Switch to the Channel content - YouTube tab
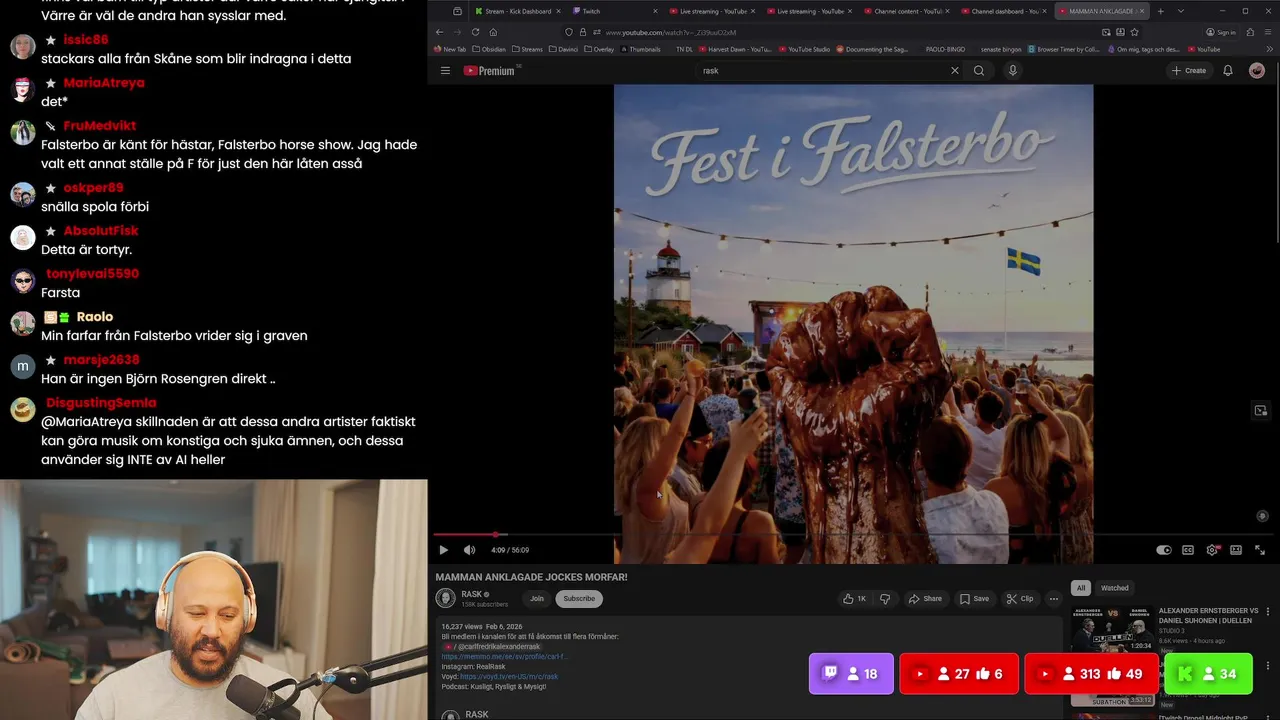1280x720 pixels. [x=905, y=11]
